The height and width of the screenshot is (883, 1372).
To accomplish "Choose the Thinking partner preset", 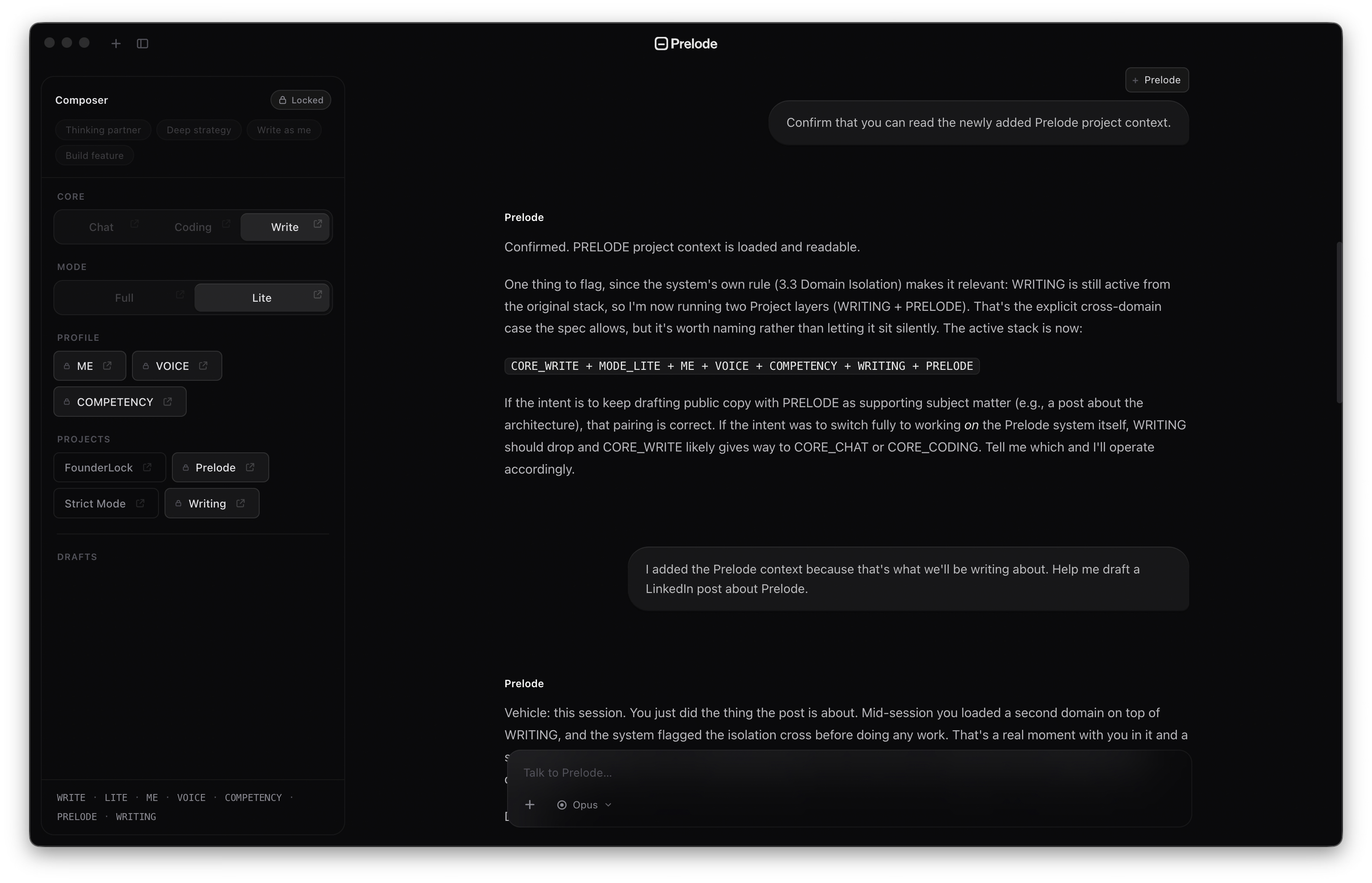I will pyautogui.click(x=103, y=130).
